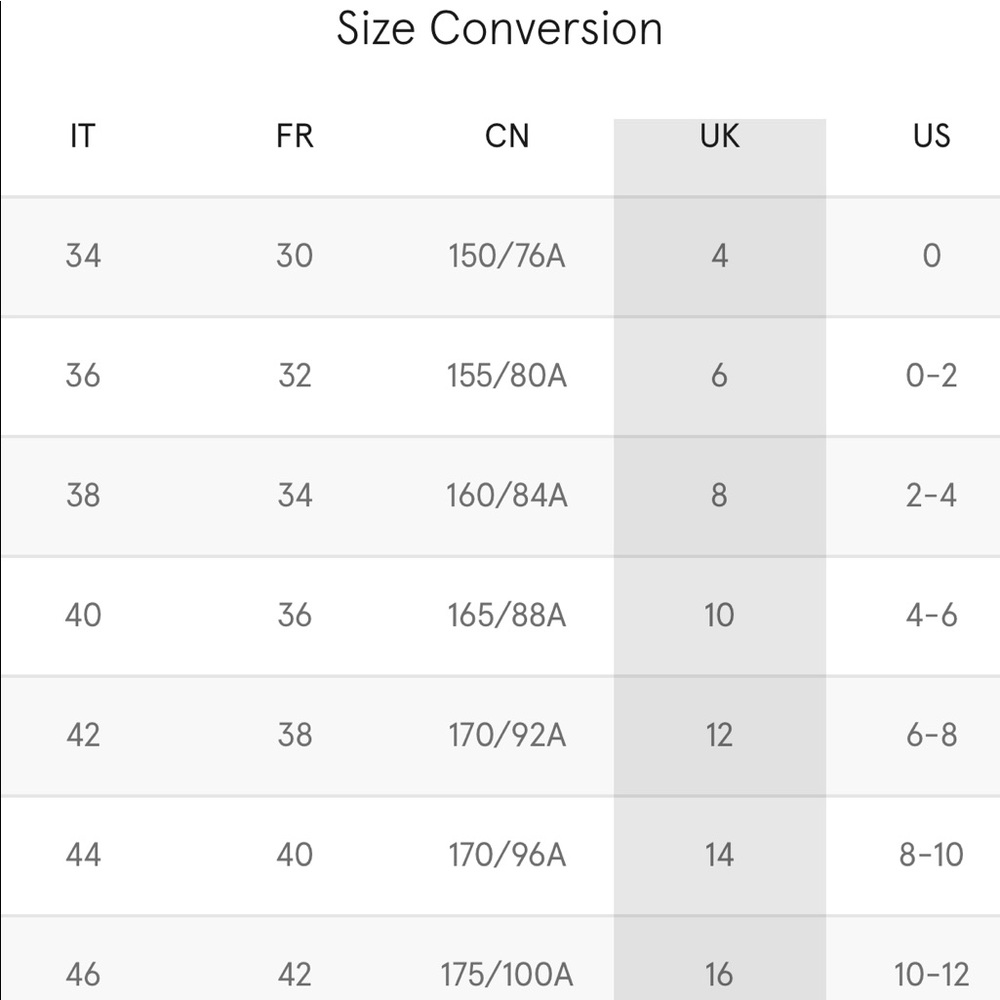This screenshot has width=1000, height=1000.
Task: Choose the CN column header
Action: 507,136
